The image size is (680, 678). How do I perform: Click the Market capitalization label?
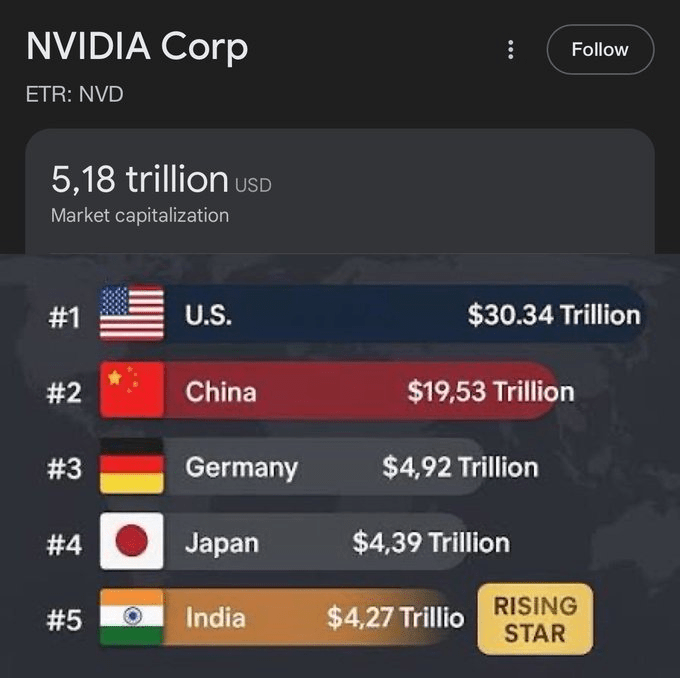click(x=140, y=215)
